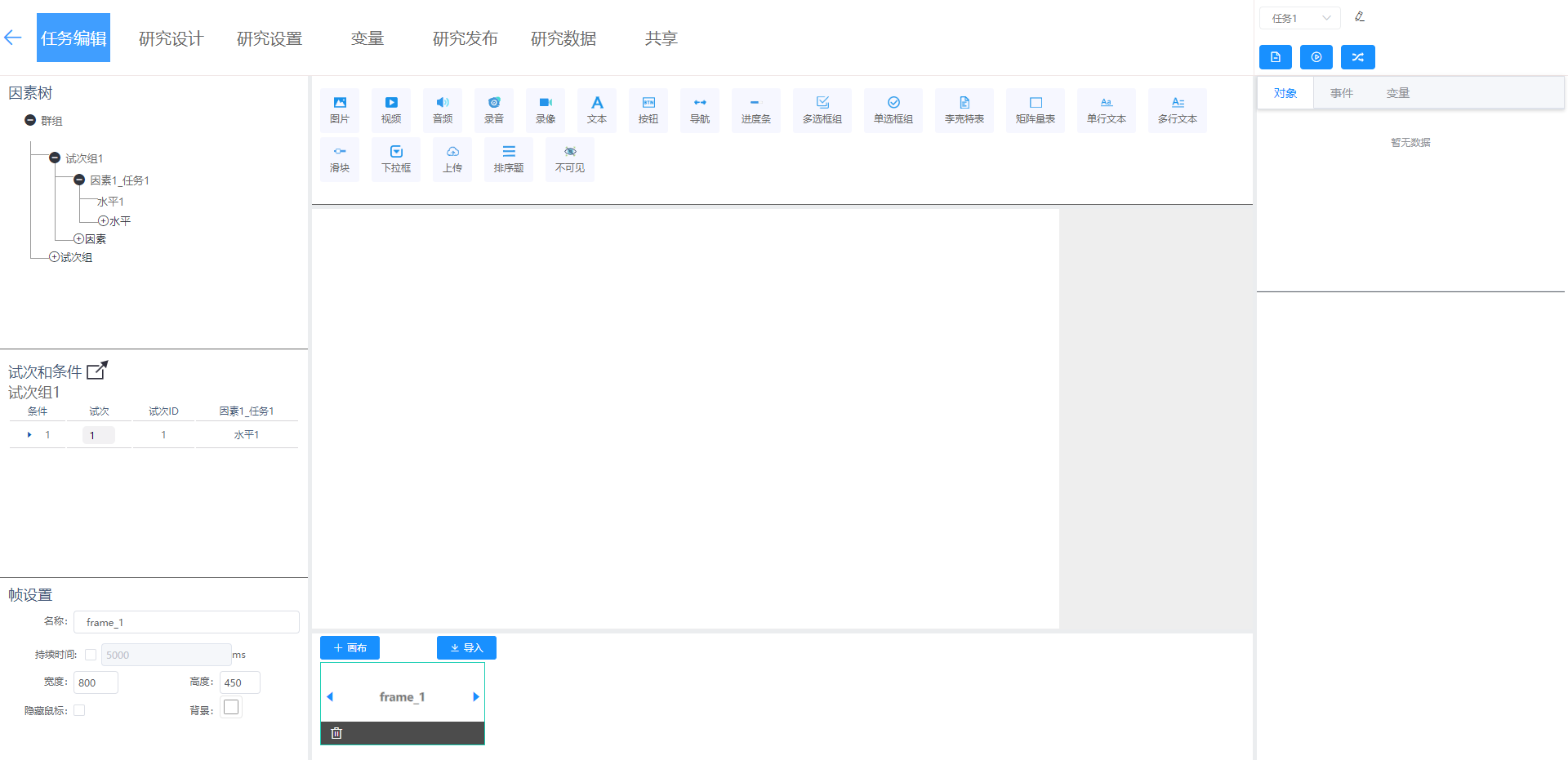
Task: Click the frame 名称 input field
Action: (x=186, y=622)
